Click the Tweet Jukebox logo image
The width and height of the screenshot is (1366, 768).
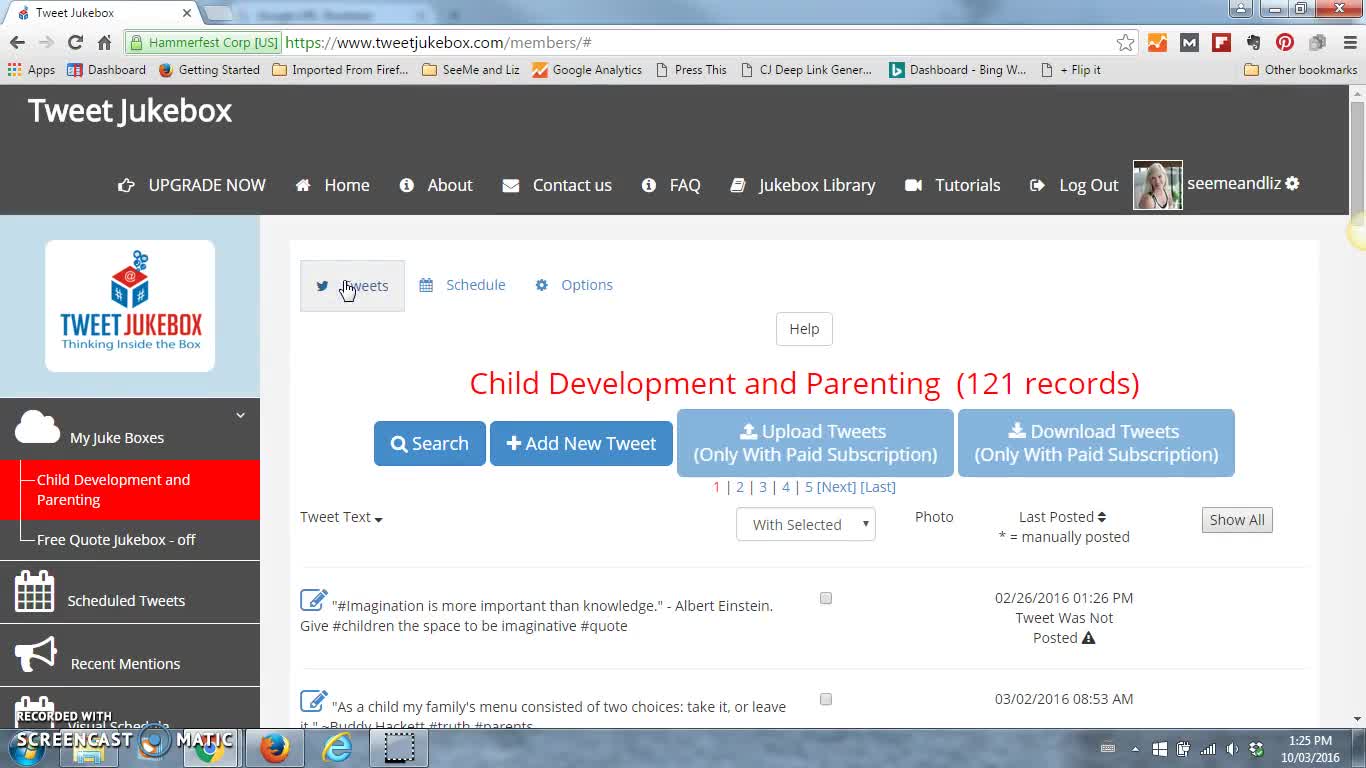(130, 306)
